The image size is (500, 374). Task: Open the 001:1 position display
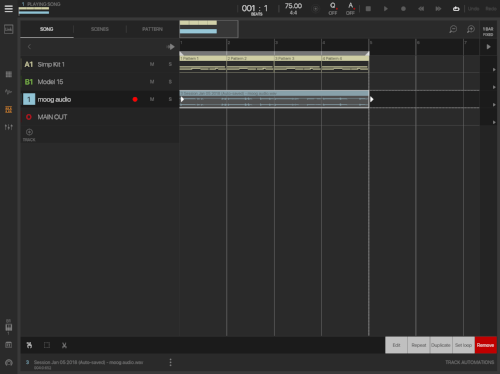[255, 9]
